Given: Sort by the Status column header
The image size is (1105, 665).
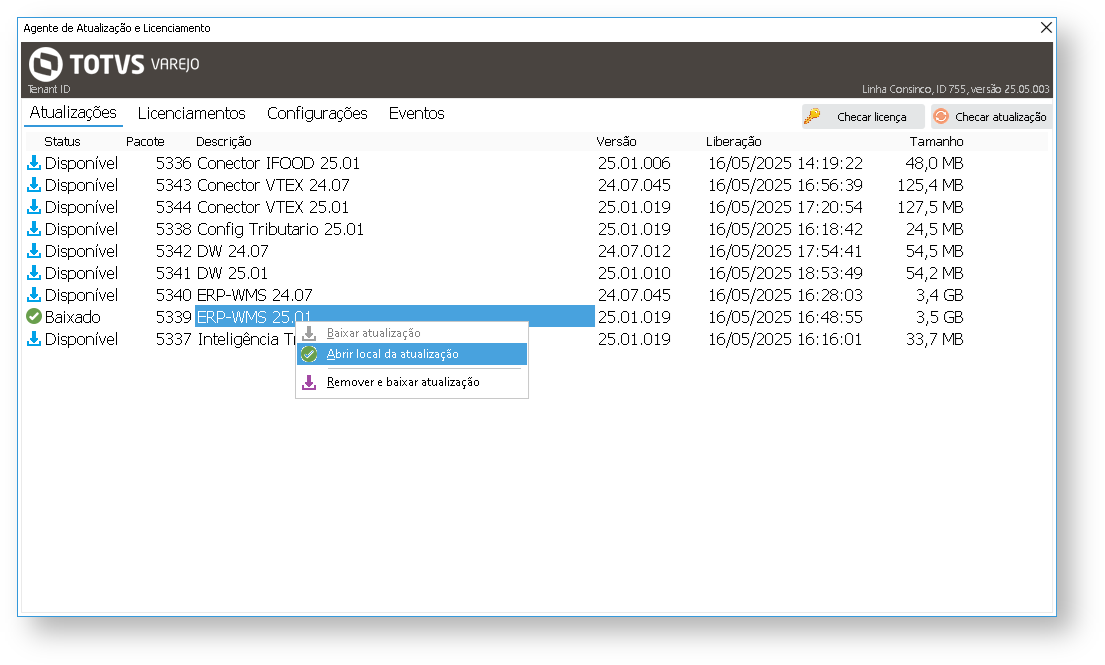Looking at the screenshot, I should pos(62,142).
